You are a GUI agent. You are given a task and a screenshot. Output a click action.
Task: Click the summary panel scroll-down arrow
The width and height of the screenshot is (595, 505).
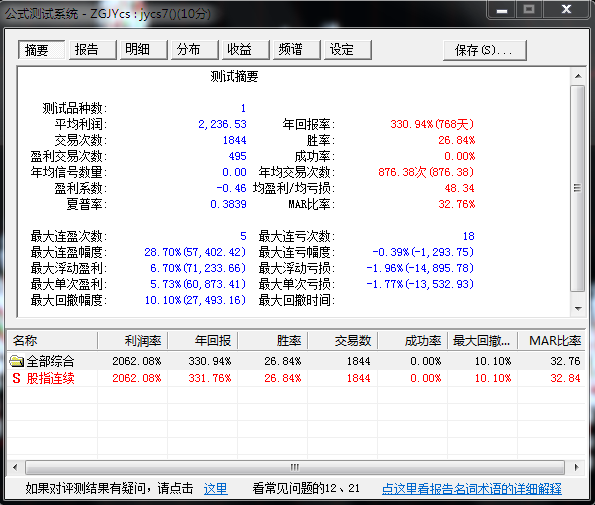point(578,308)
